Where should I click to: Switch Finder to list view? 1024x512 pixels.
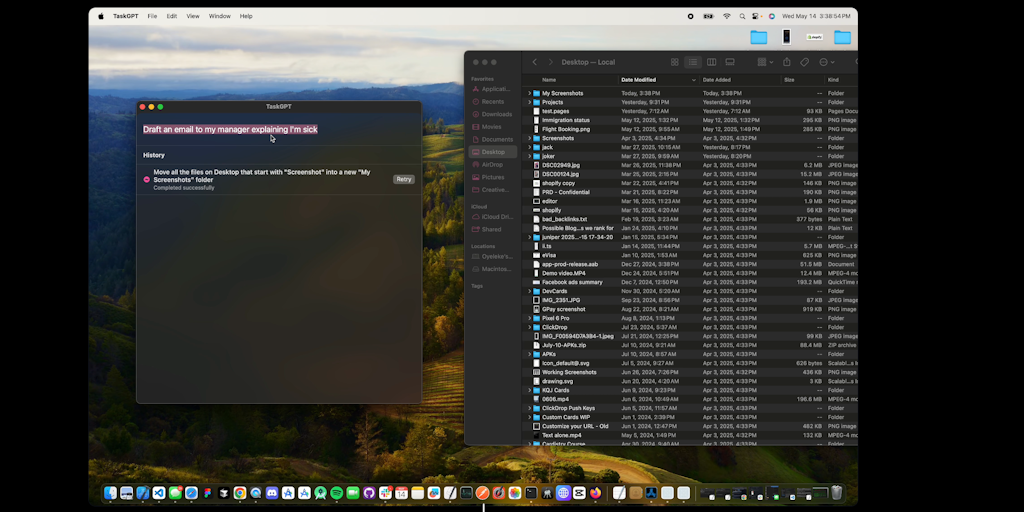coord(693,62)
